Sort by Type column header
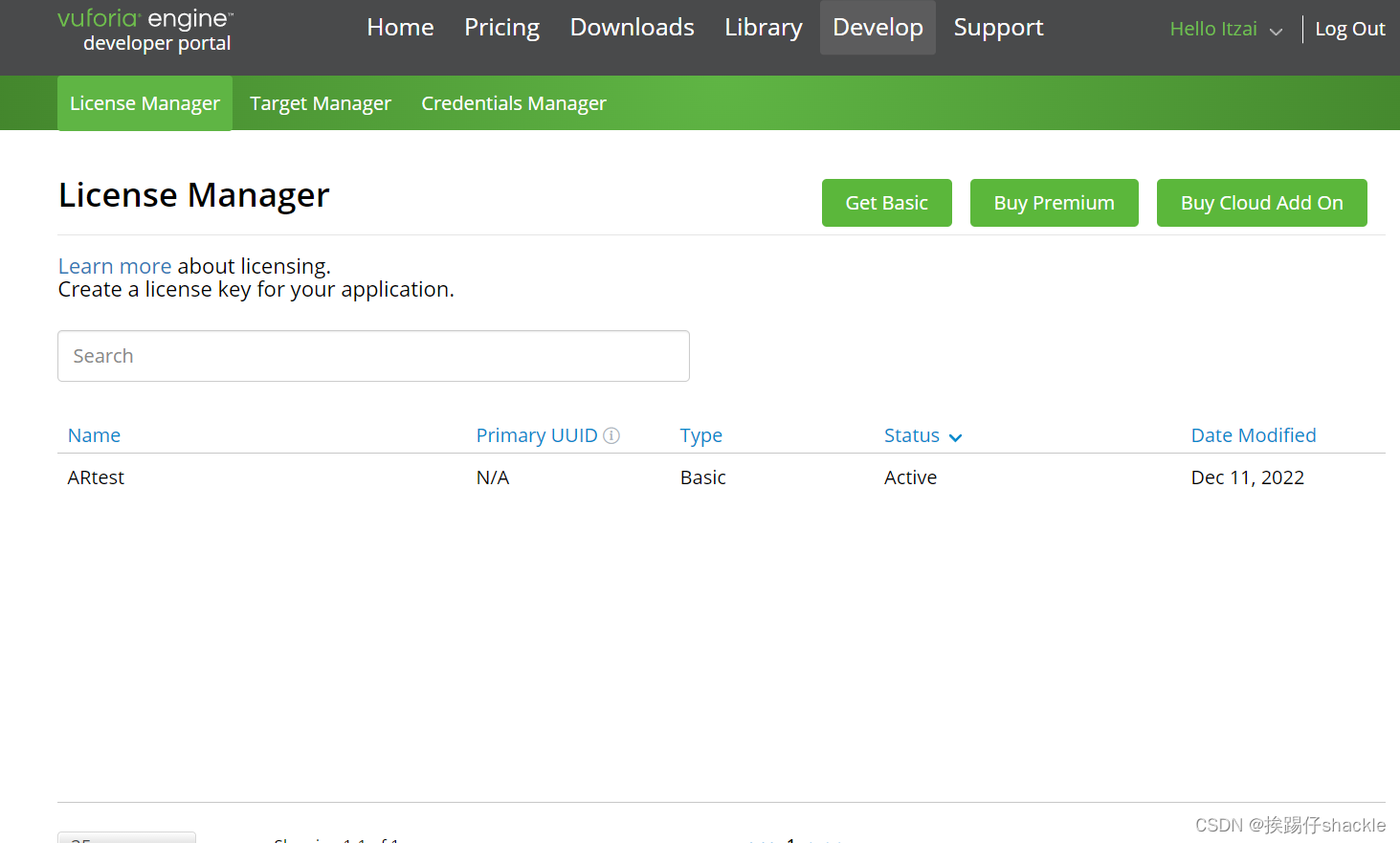Viewport: 1400px width, 843px height. (701, 435)
